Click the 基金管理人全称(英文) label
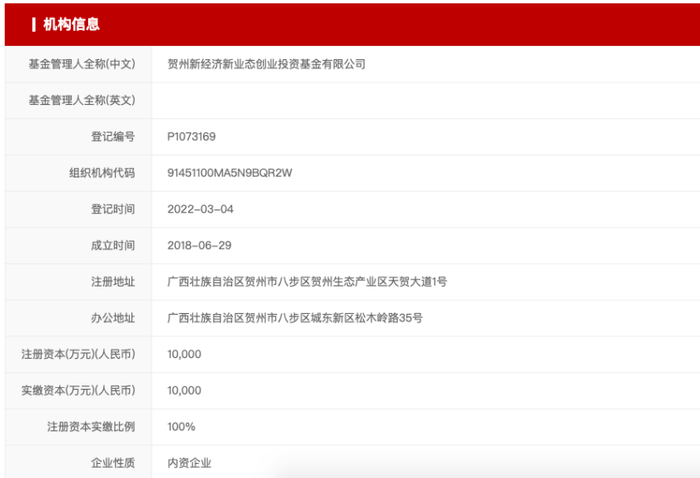 click(82, 100)
